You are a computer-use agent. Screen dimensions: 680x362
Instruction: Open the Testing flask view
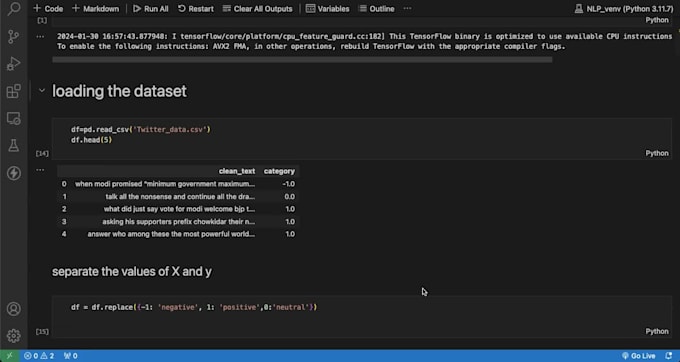pos(14,146)
